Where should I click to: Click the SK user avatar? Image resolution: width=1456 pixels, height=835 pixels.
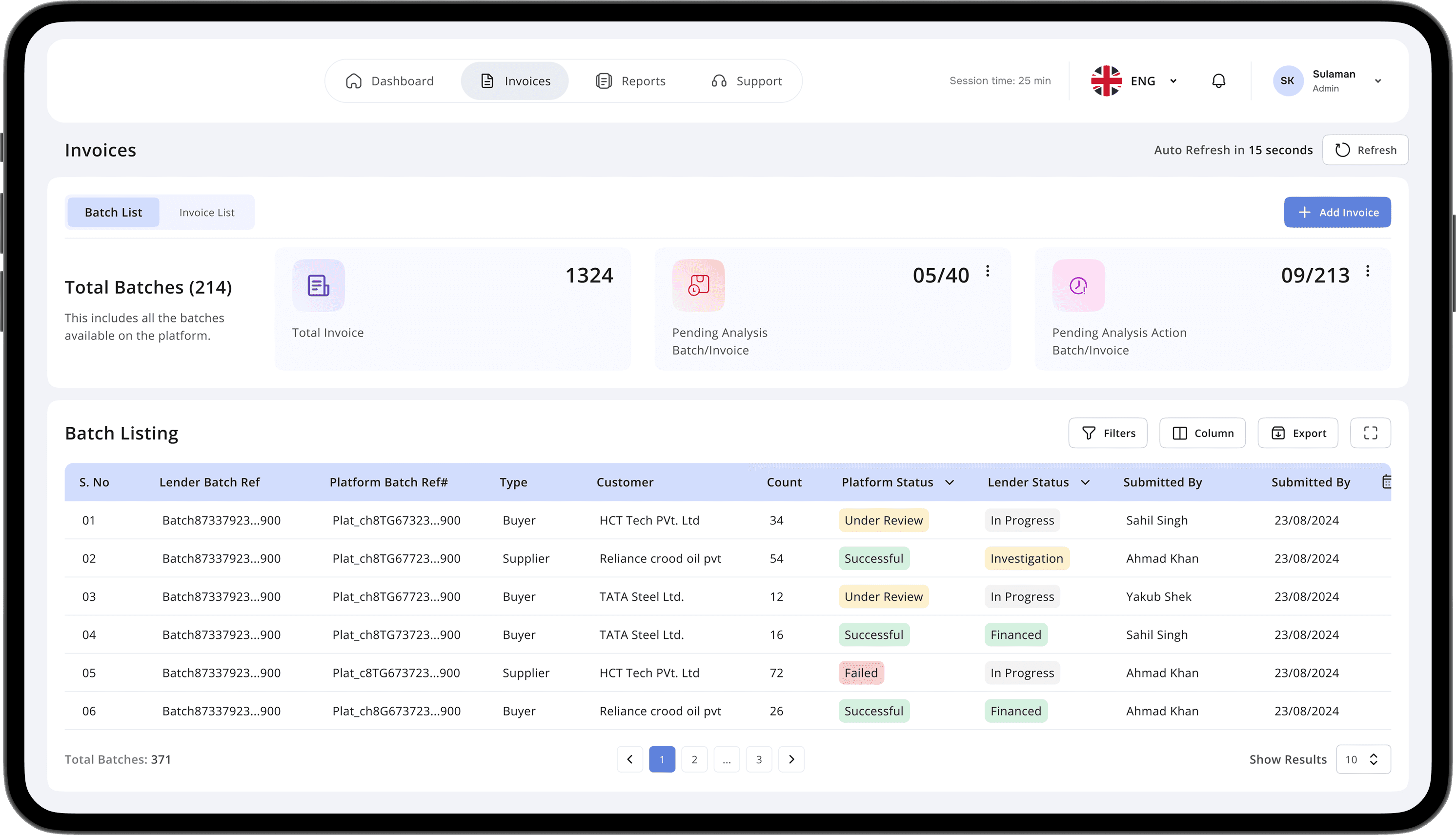[x=1287, y=81]
